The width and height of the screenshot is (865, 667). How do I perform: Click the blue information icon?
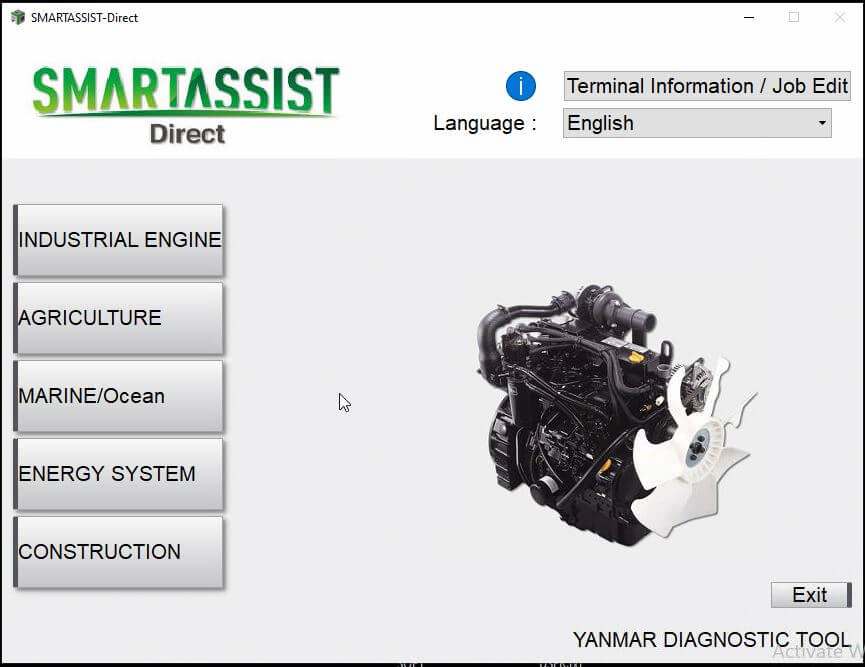tap(520, 86)
